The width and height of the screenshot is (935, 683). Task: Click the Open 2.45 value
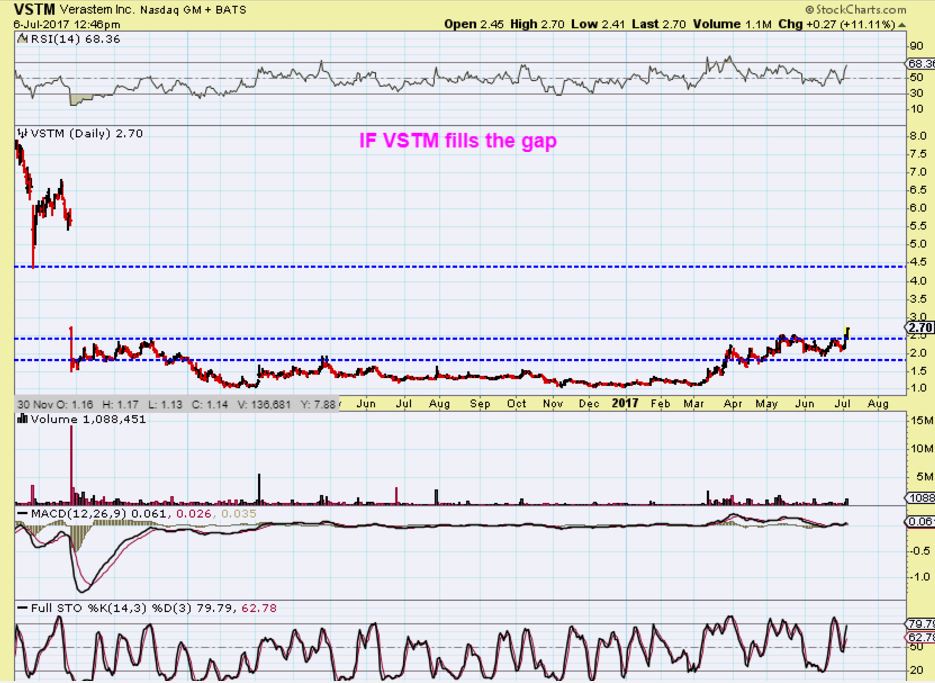point(474,24)
